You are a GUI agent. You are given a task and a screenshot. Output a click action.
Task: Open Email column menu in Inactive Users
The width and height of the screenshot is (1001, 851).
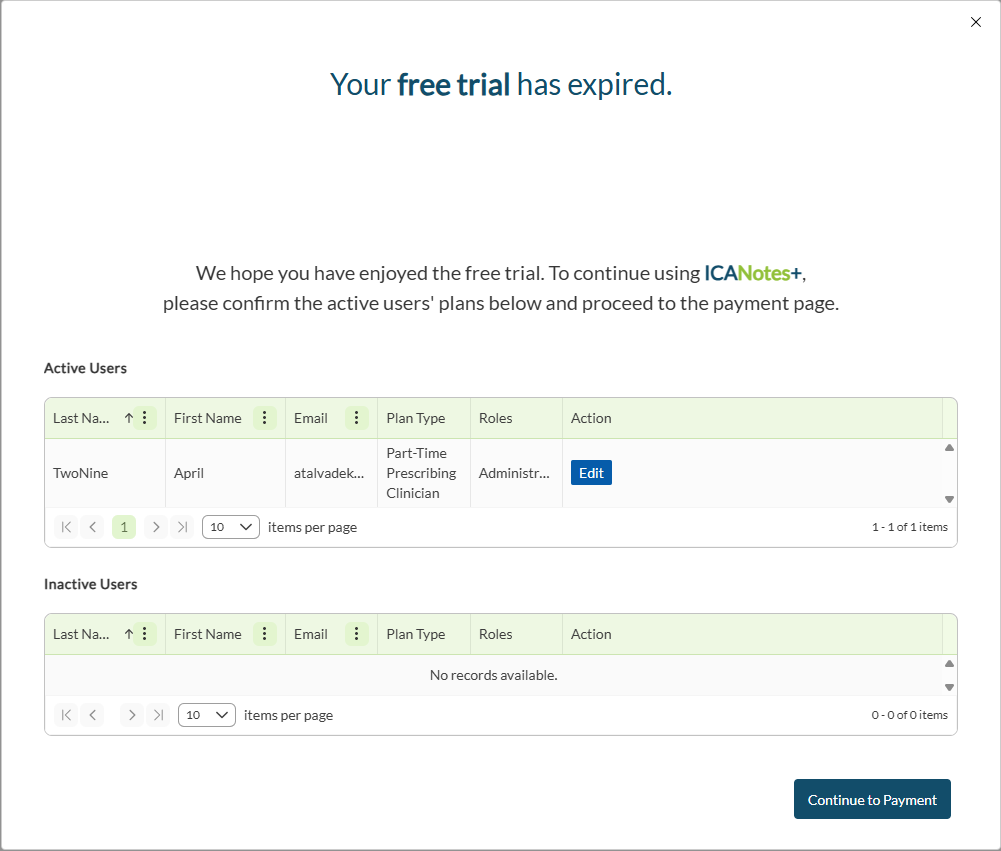click(356, 633)
